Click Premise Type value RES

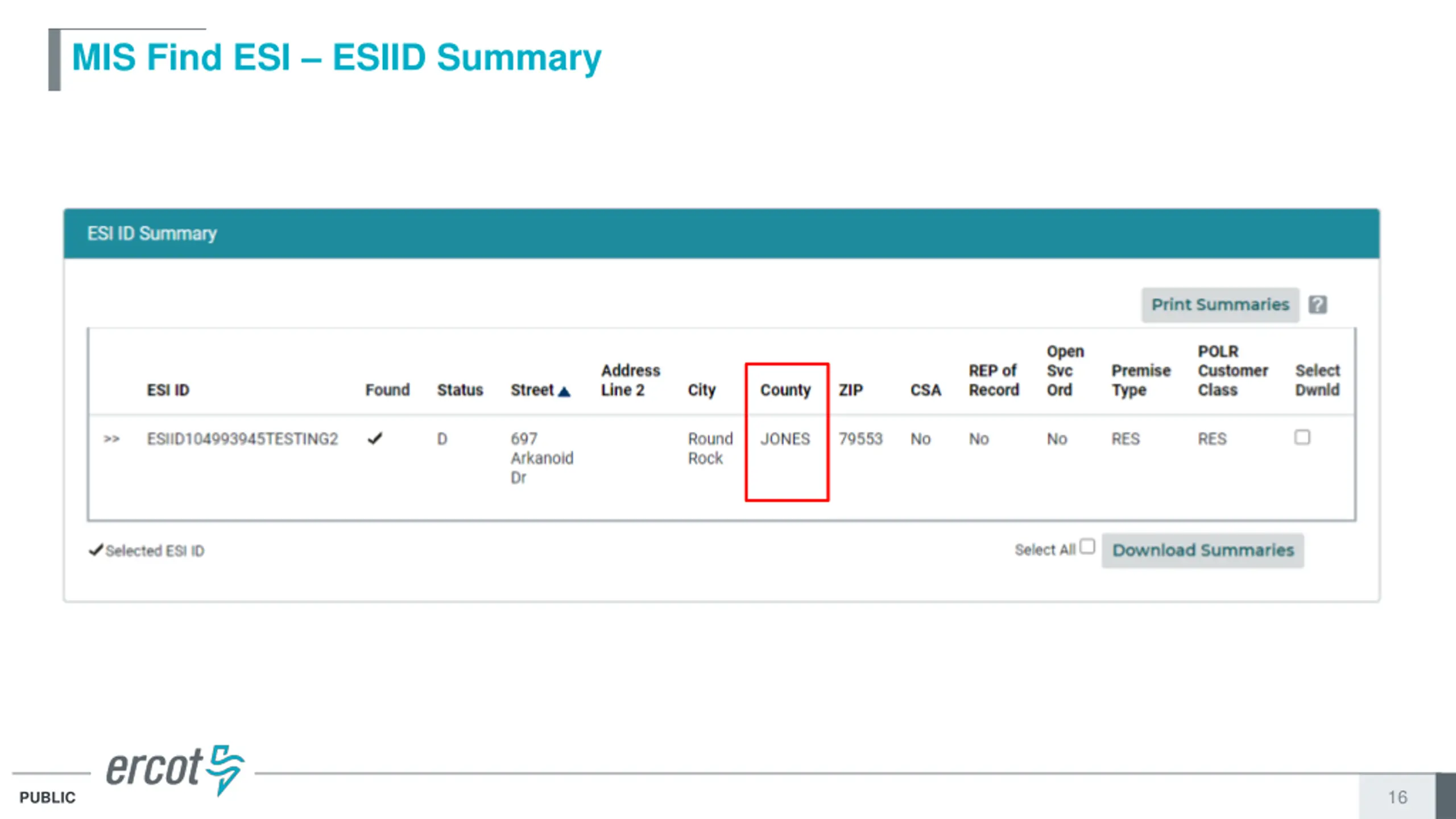tap(1126, 439)
